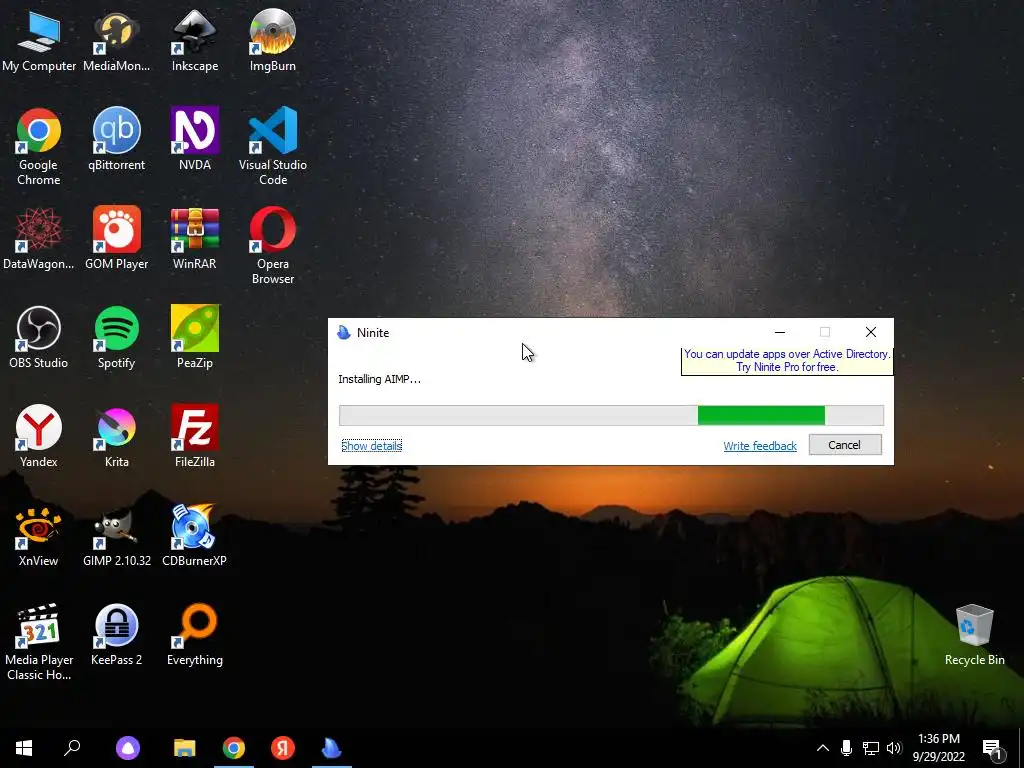Screen dimensions: 1024x768
Task: Click Media Player Classic desktop icon
Action: tap(39, 641)
